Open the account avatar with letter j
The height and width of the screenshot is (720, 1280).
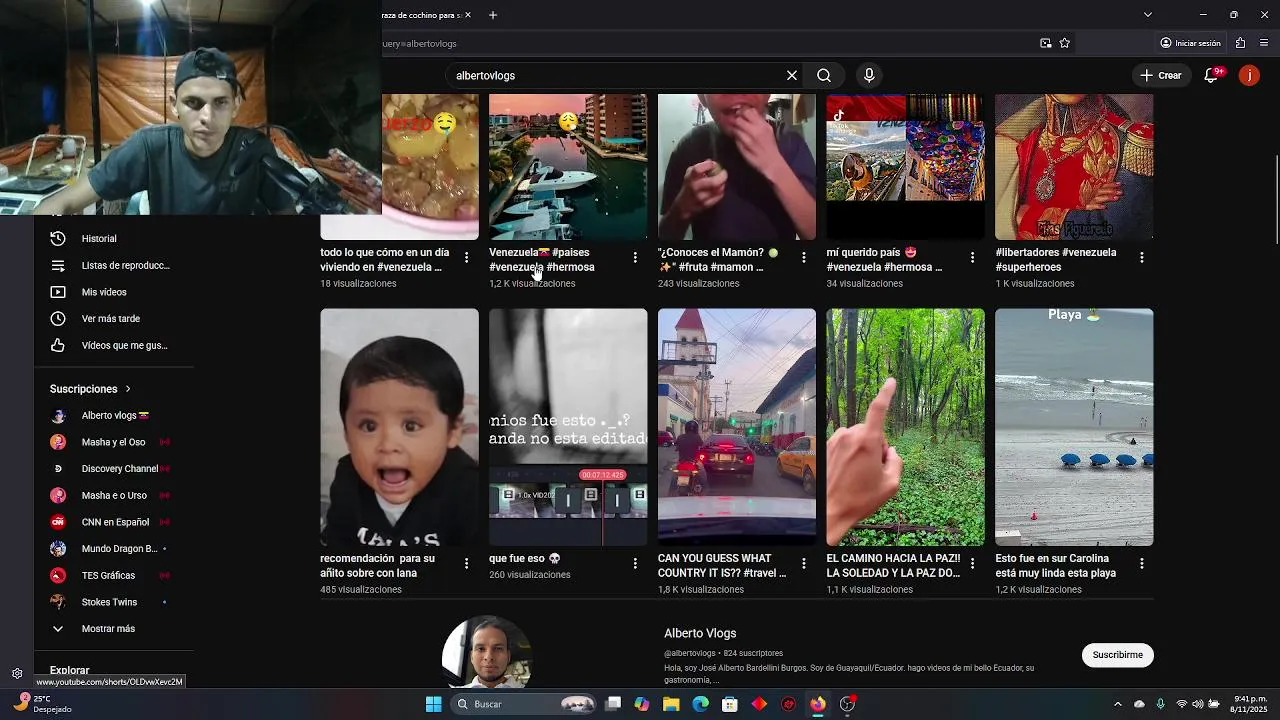1249,75
